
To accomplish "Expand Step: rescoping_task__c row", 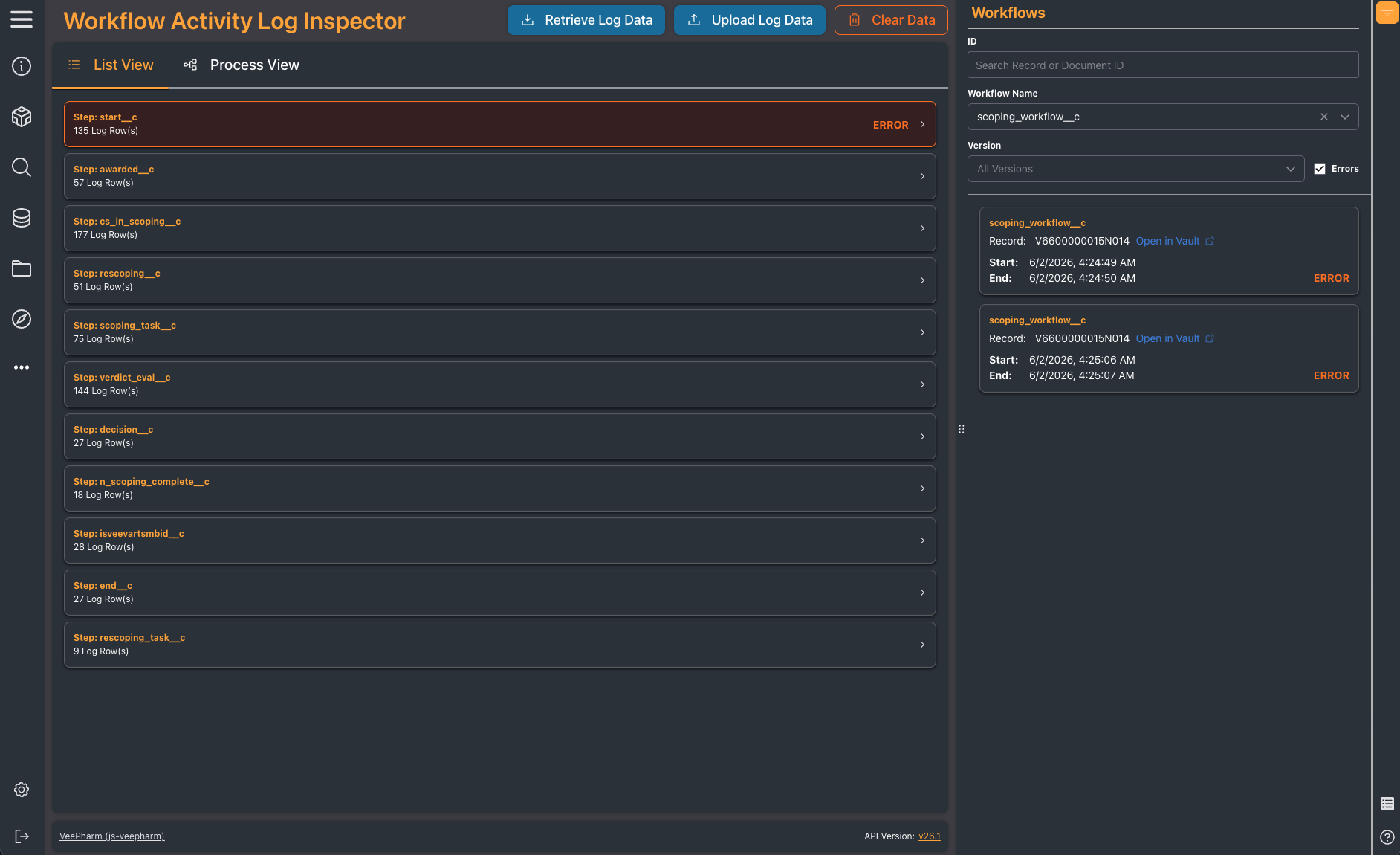I will click(499, 645).
